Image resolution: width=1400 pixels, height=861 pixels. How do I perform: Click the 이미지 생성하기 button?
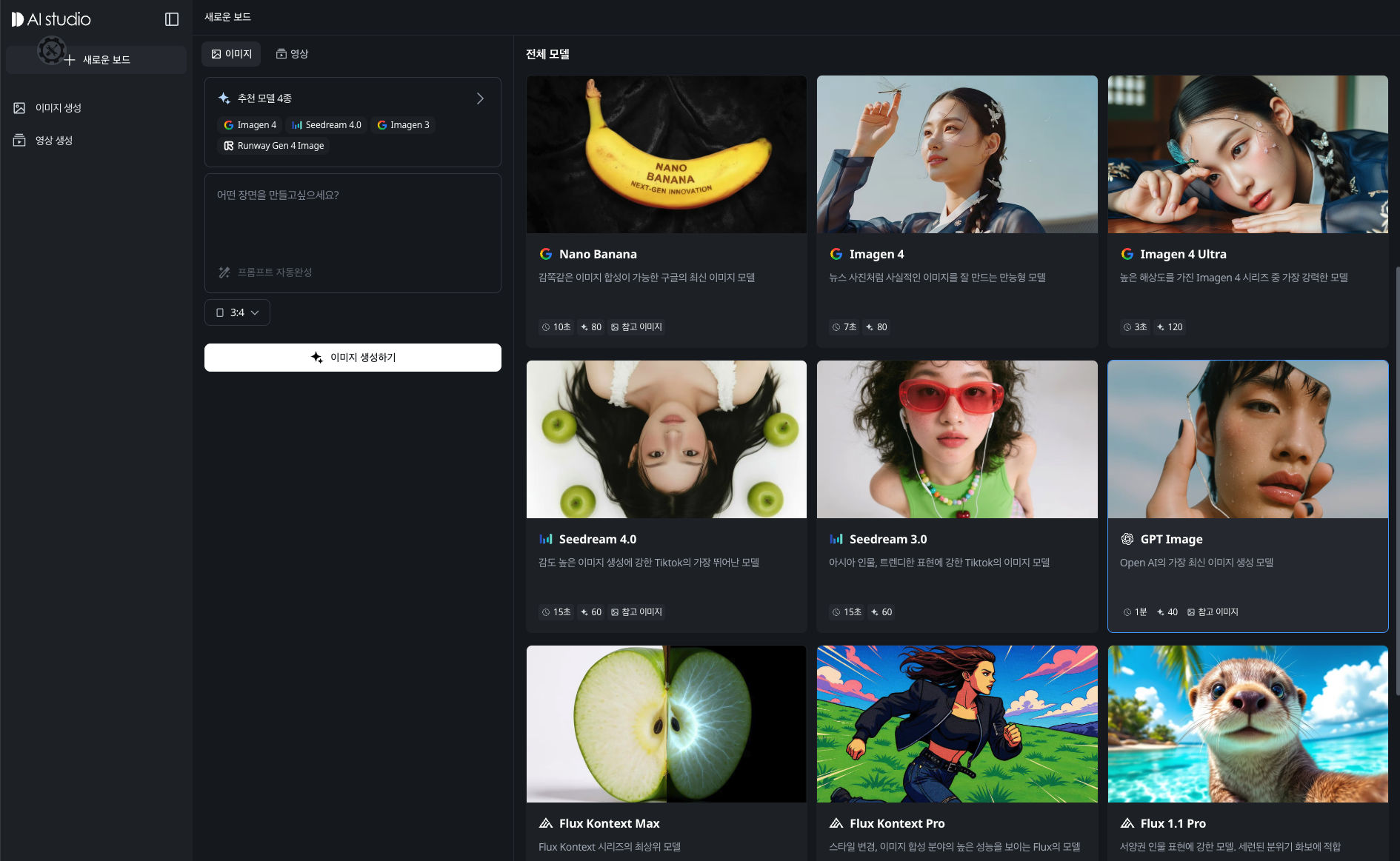[x=353, y=358]
